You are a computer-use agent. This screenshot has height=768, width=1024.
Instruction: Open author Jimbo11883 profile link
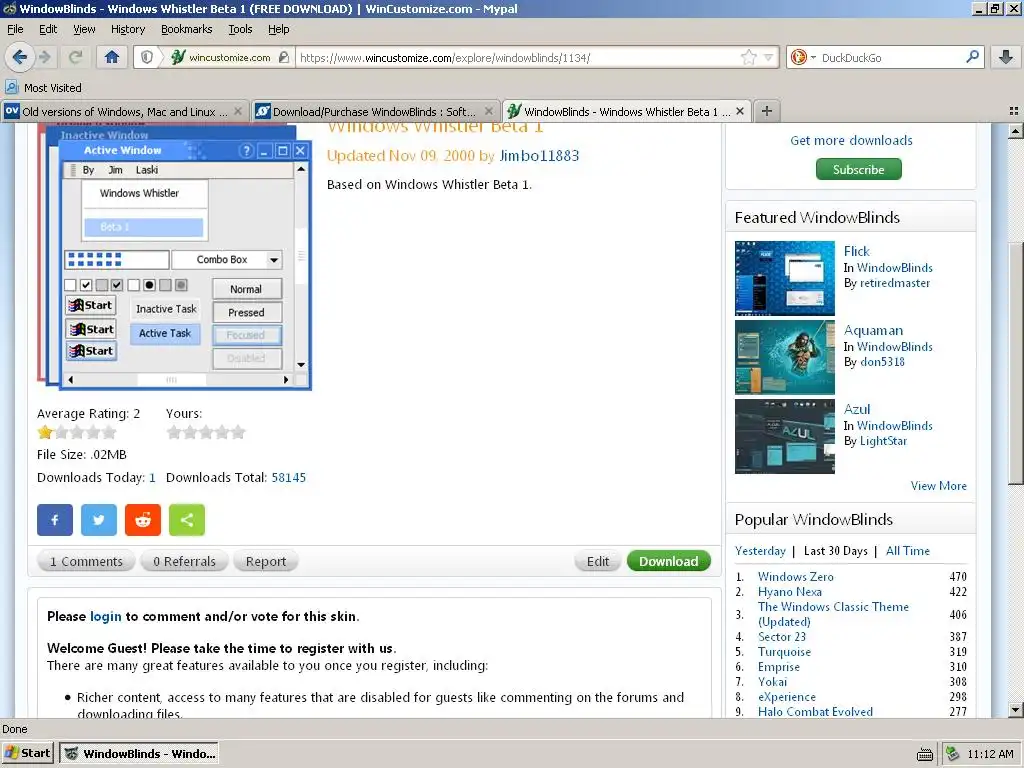(539, 155)
